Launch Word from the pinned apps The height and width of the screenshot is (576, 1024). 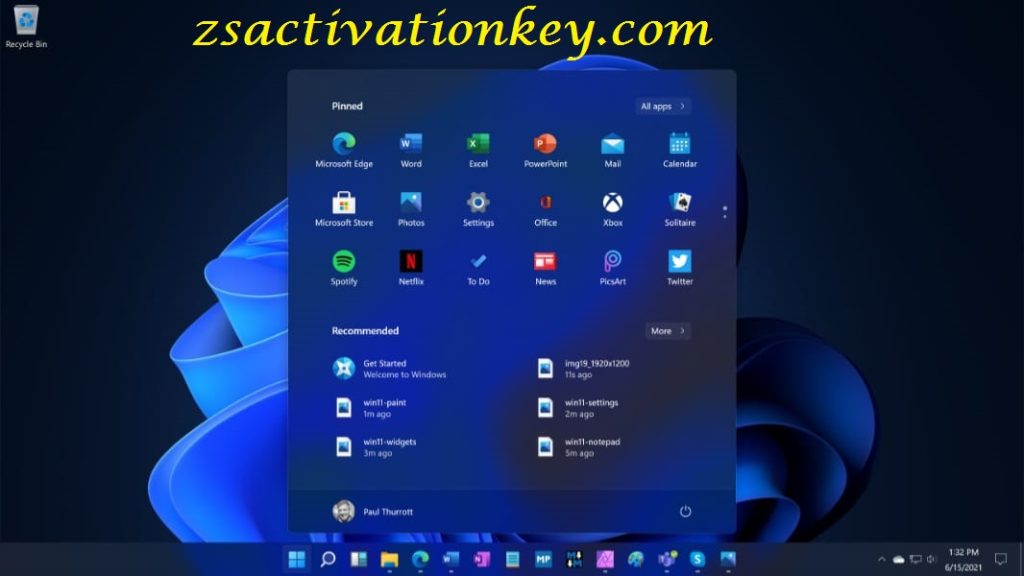[x=411, y=150]
